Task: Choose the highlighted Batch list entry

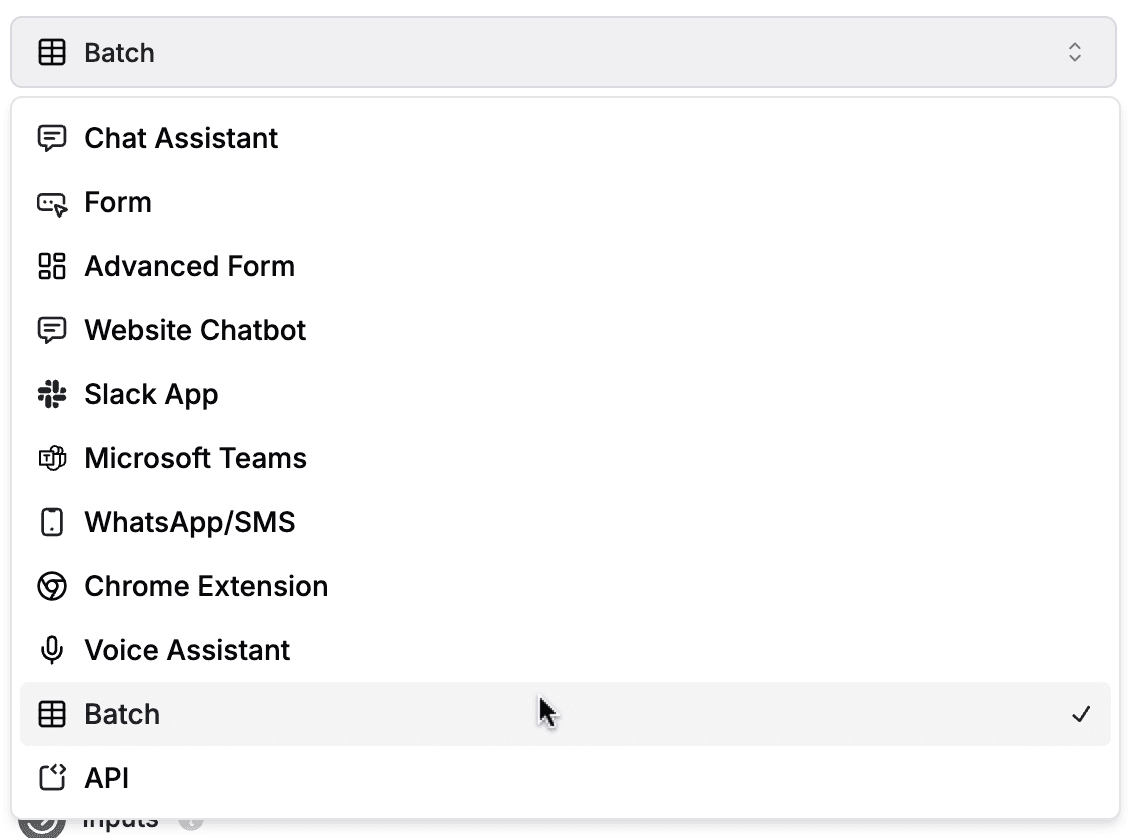Action: (565, 714)
